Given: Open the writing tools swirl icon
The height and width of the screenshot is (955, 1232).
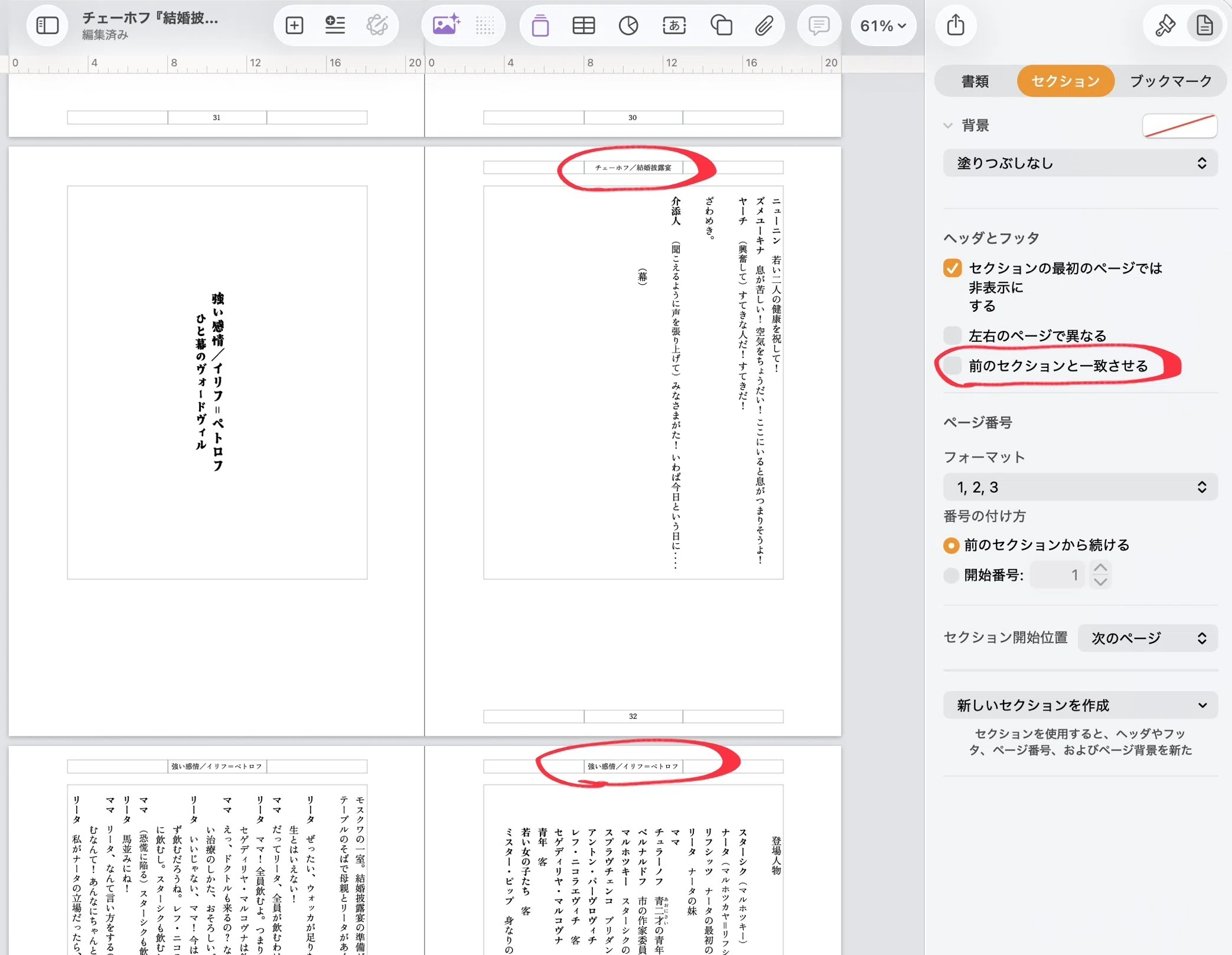Looking at the screenshot, I should [x=377, y=25].
